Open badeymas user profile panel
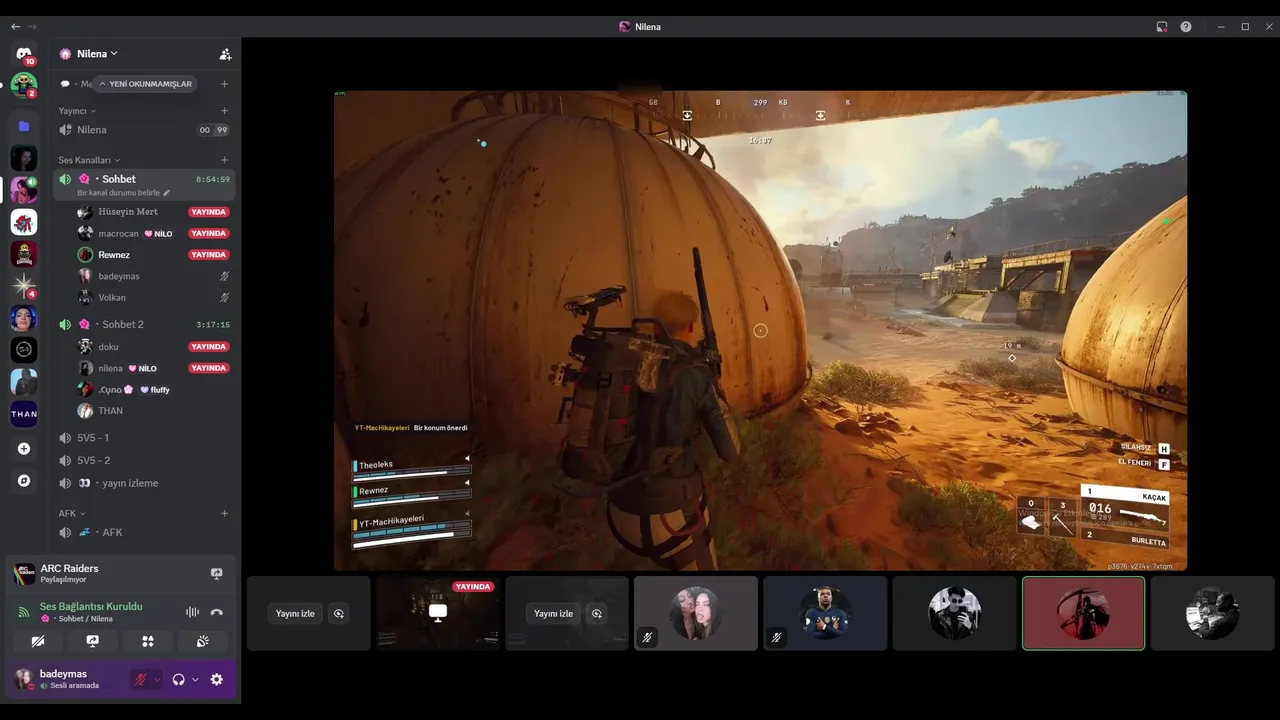 coord(70,680)
